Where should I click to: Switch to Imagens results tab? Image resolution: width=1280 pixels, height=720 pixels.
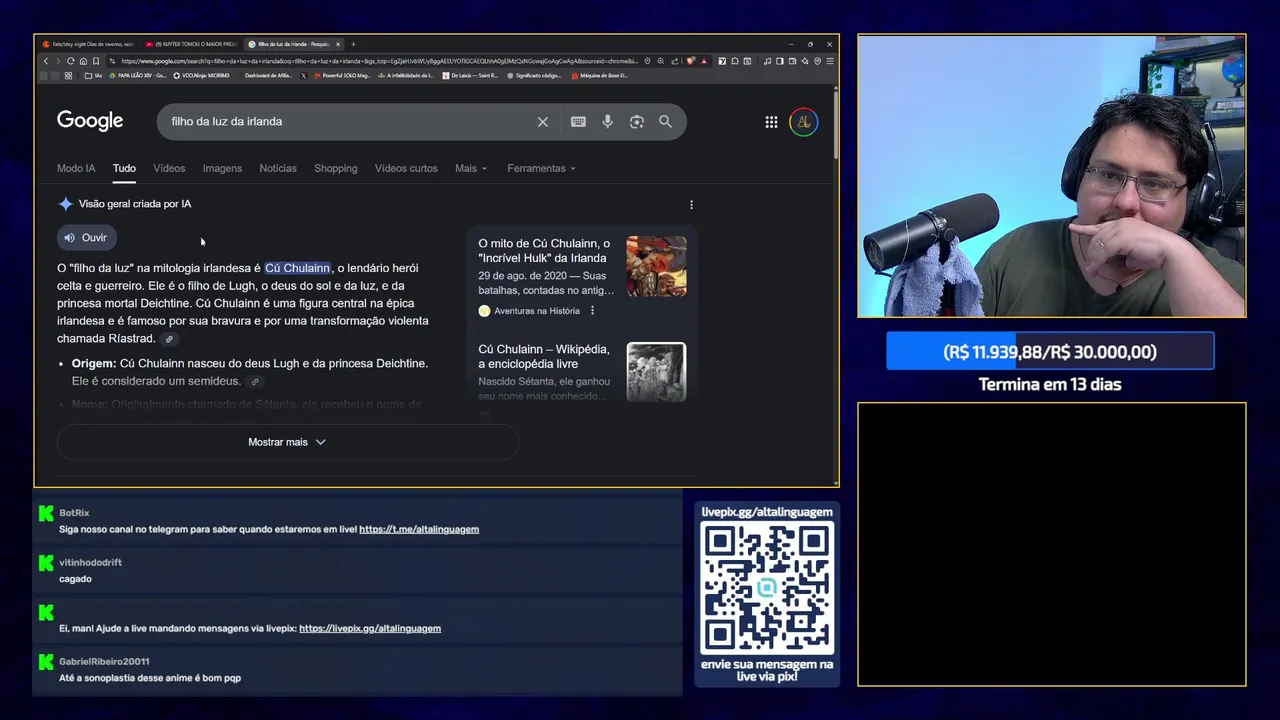click(x=222, y=168)
